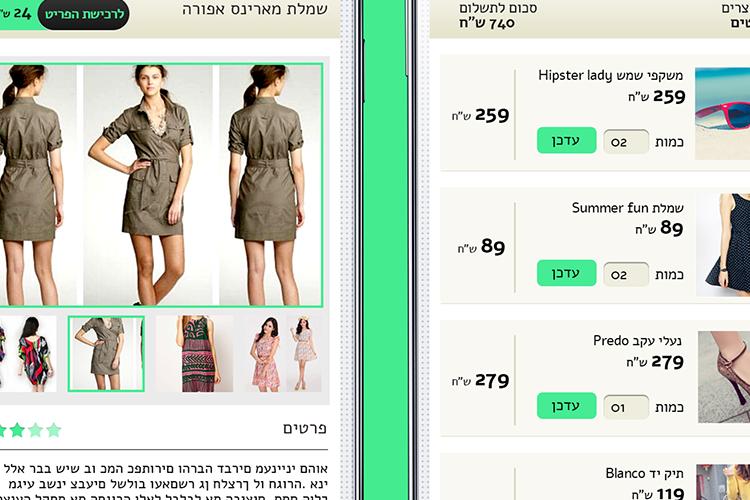Open the polka dot dress product image
750x500 pixels.
point(723,245)
